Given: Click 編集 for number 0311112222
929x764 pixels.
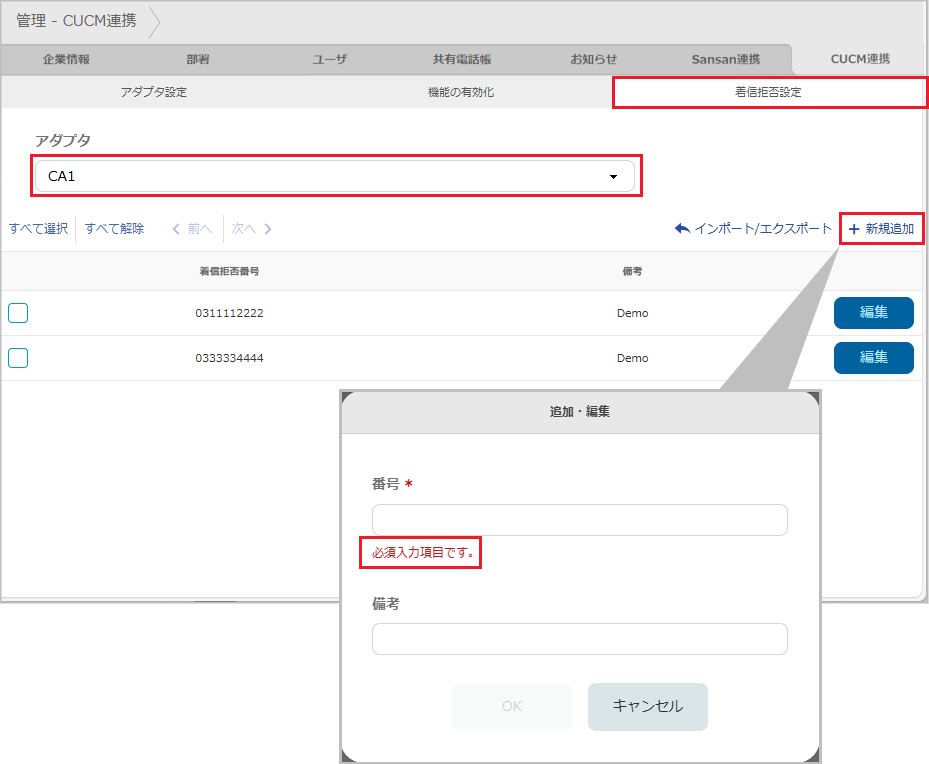Looking at the screenshot, I should tap(873, 313).
